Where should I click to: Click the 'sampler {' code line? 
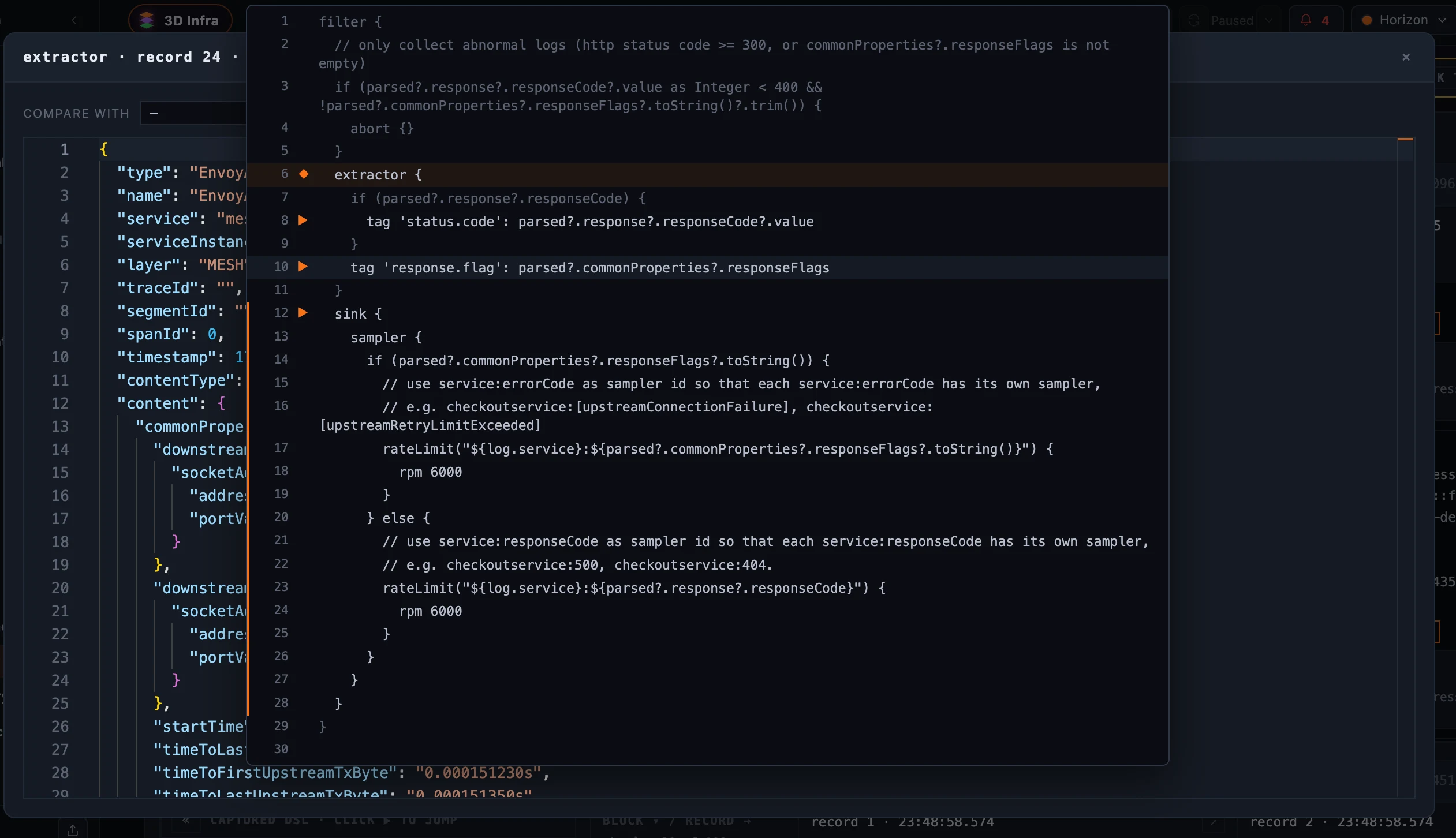click(x=386, y=338)
